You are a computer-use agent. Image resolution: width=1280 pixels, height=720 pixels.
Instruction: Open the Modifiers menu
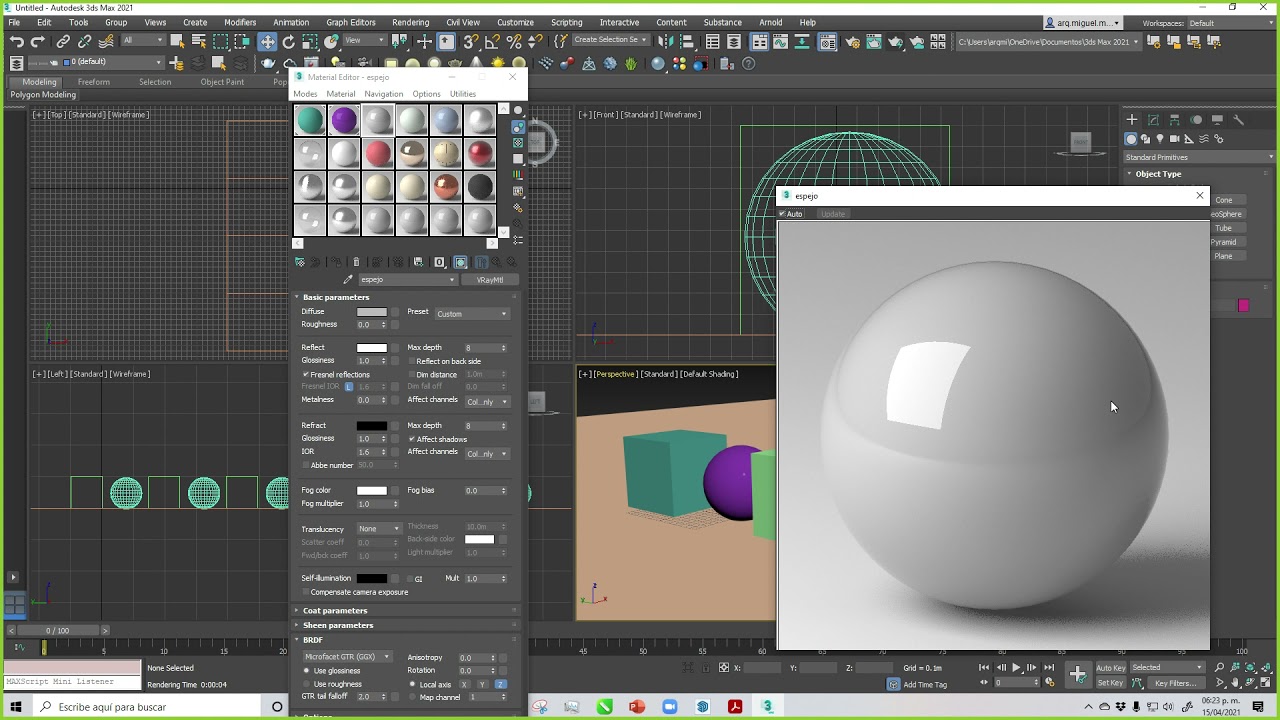(240, 22)
